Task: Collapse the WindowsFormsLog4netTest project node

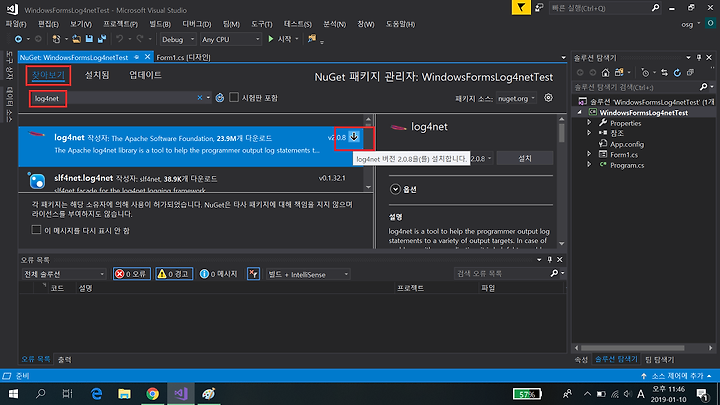Action: (579, 112)
